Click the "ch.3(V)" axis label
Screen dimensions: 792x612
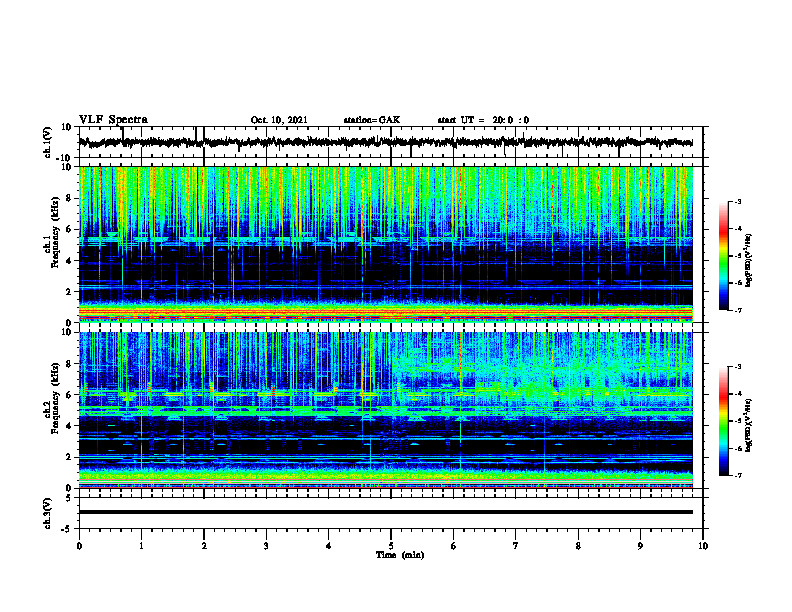tap(48, 513)
